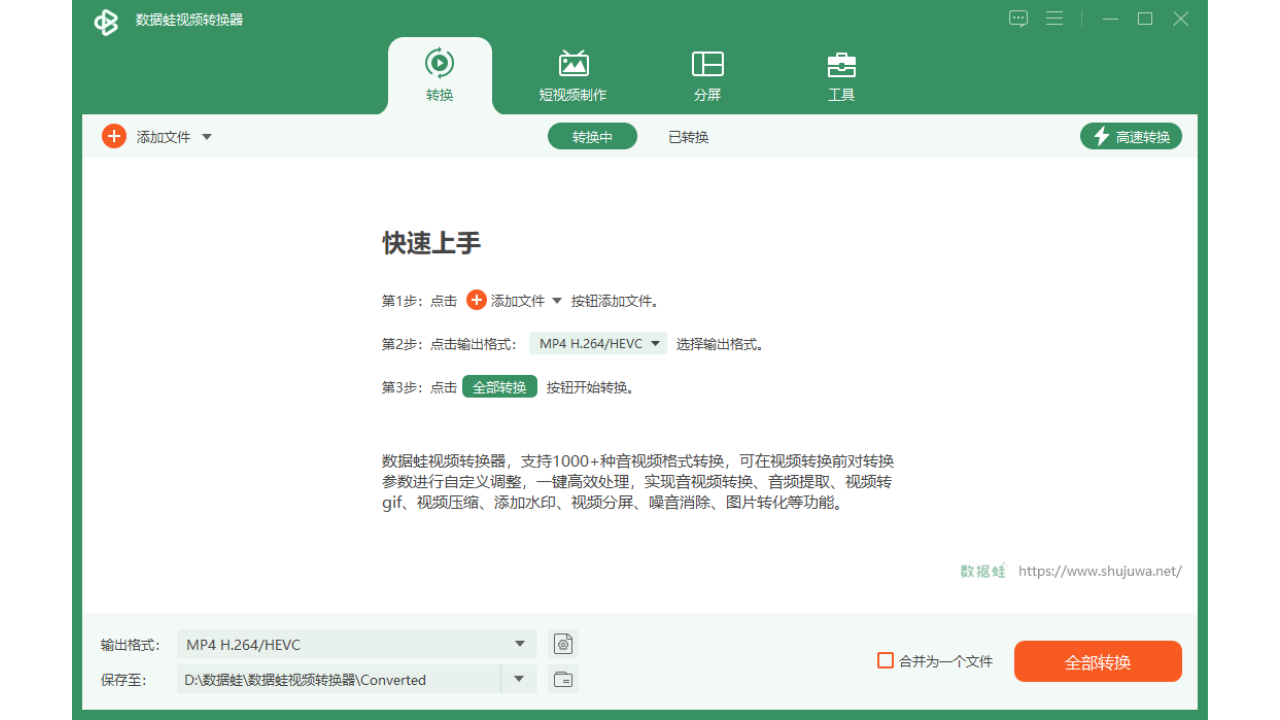This screenshot has width=1280, height=720.
Task: Switch to 已转换 converted list
Action: pos(688,137)
